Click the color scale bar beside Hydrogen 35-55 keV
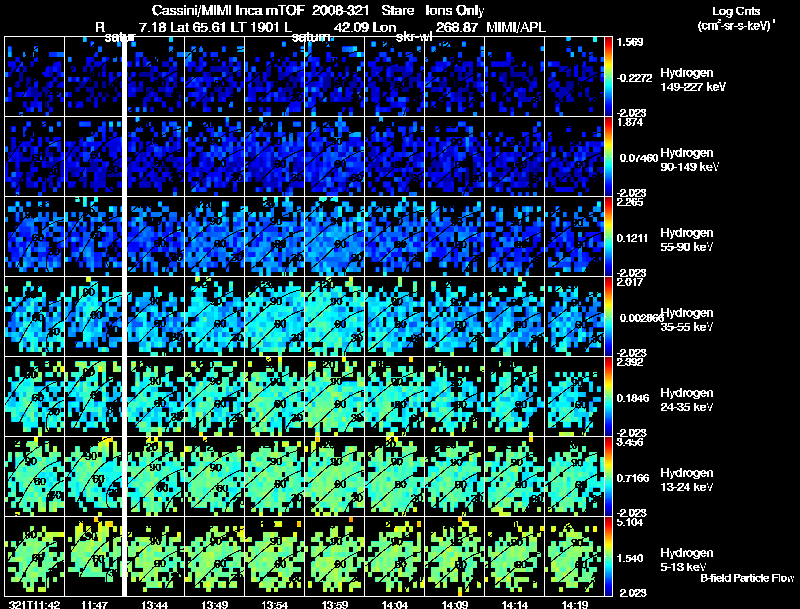The width and height of the screenshot is (800, 609). coord(608,317)
